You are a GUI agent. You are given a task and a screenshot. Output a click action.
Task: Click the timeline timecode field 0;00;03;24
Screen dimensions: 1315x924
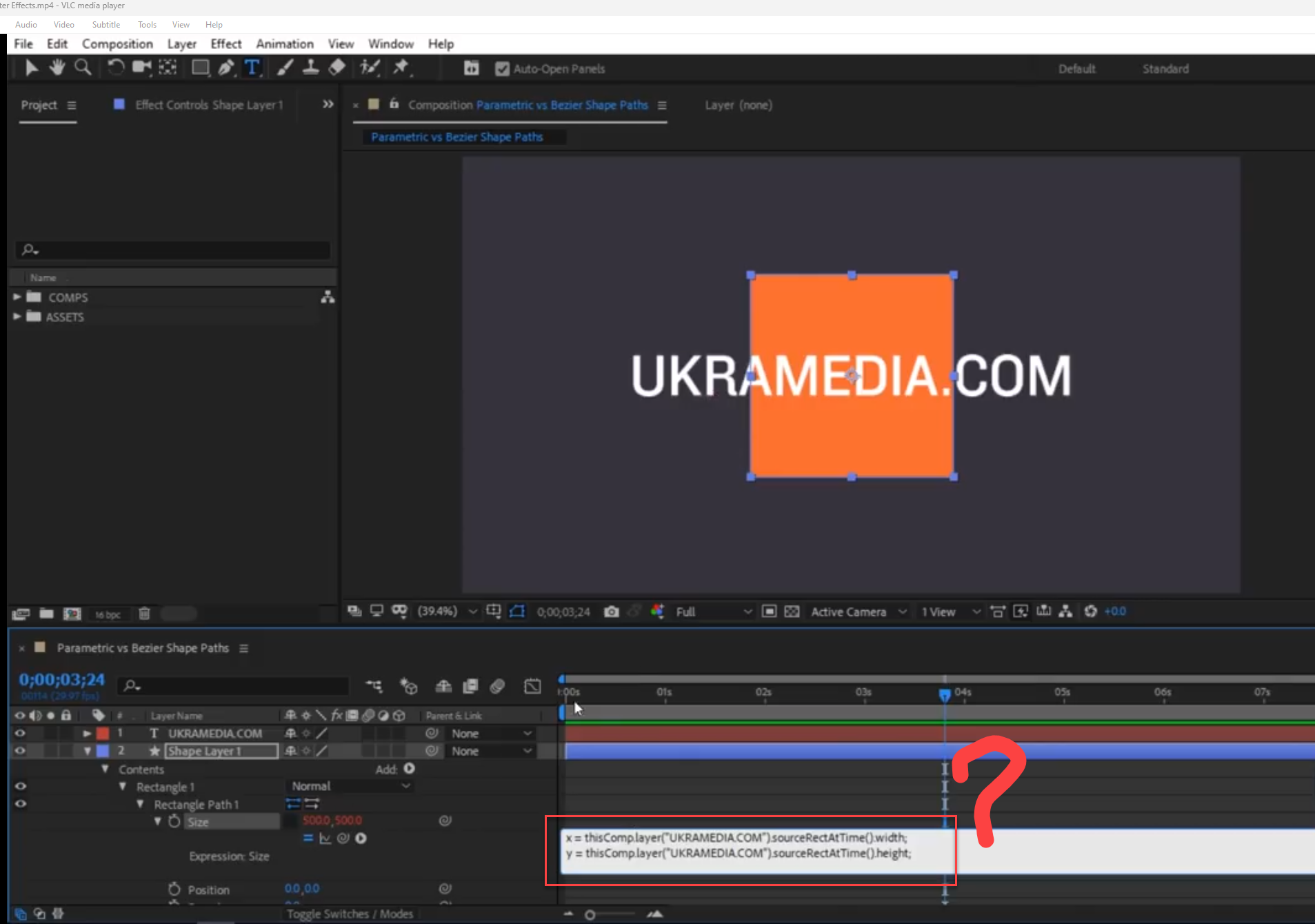61,679
